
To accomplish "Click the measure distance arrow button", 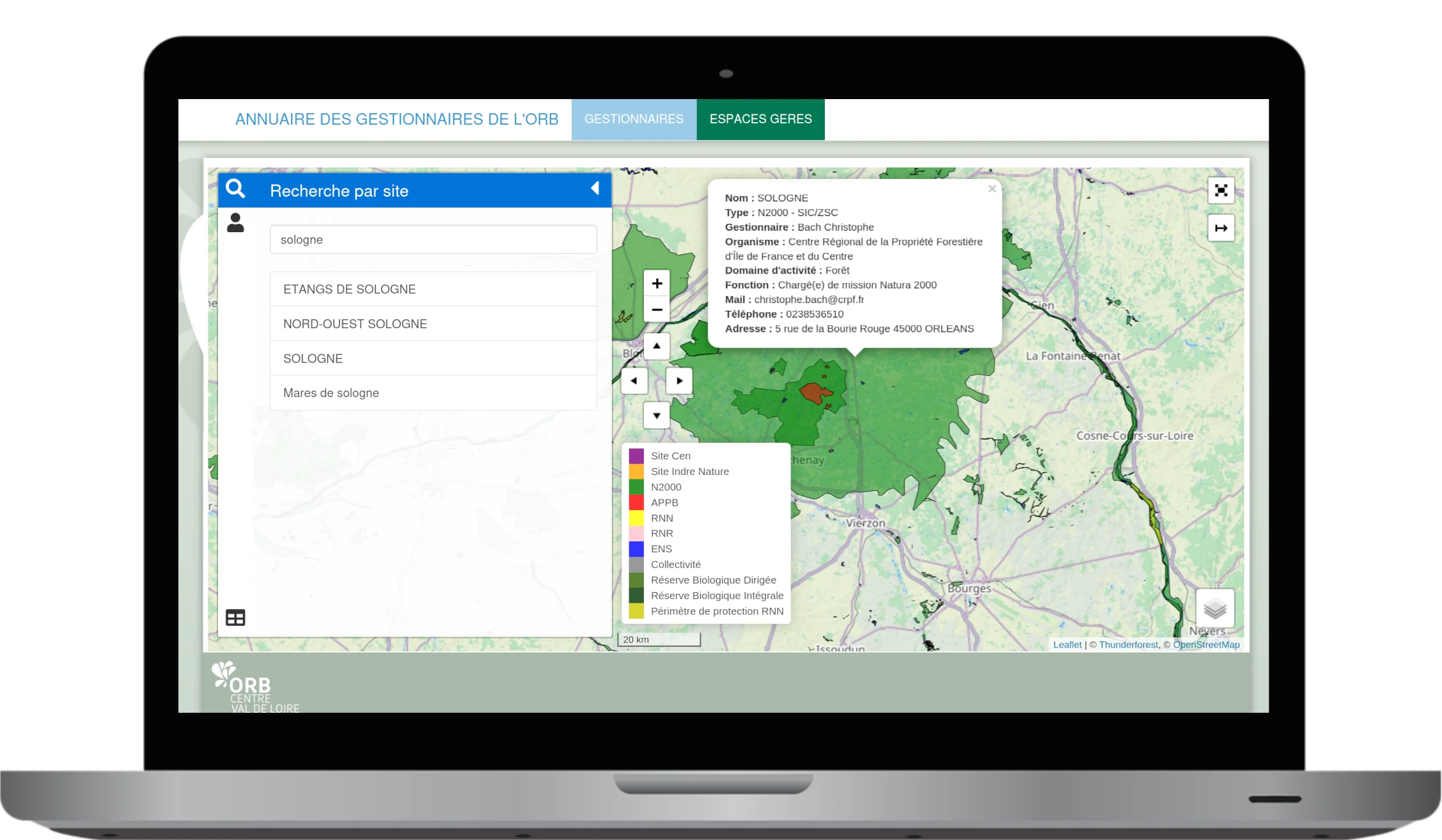I will (1221, 228).
